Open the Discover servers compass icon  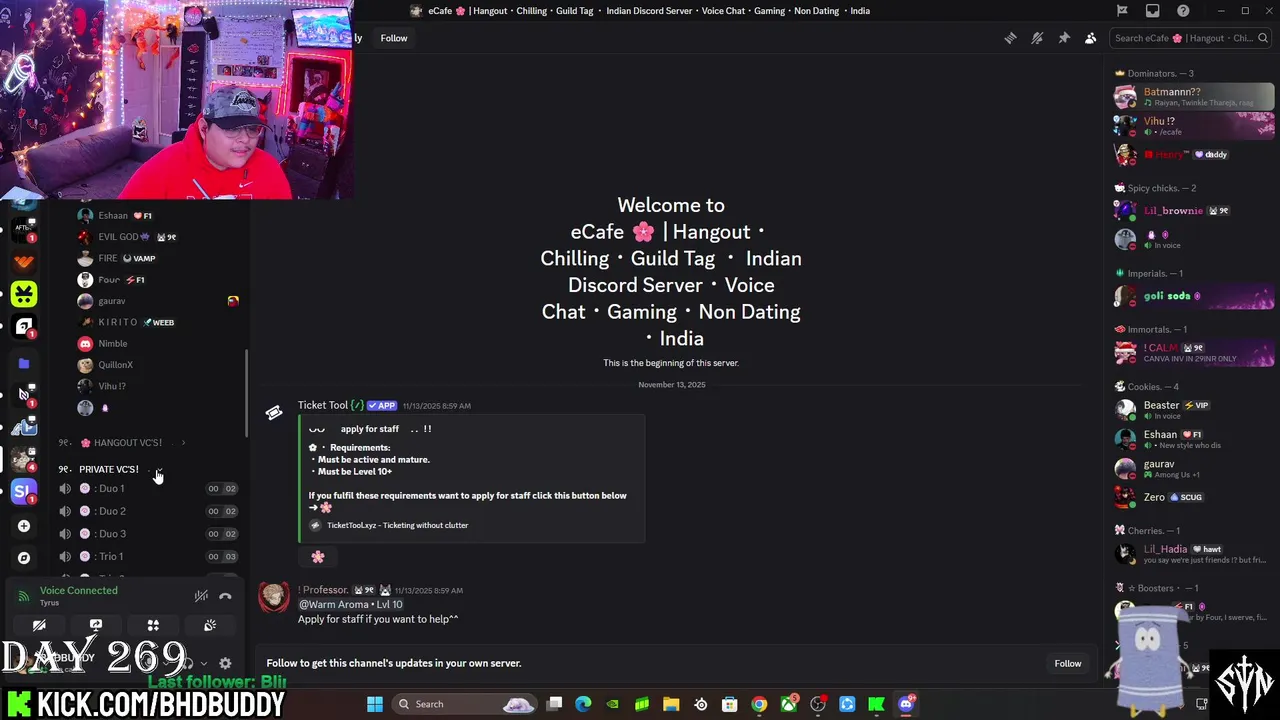click(24, 558)
